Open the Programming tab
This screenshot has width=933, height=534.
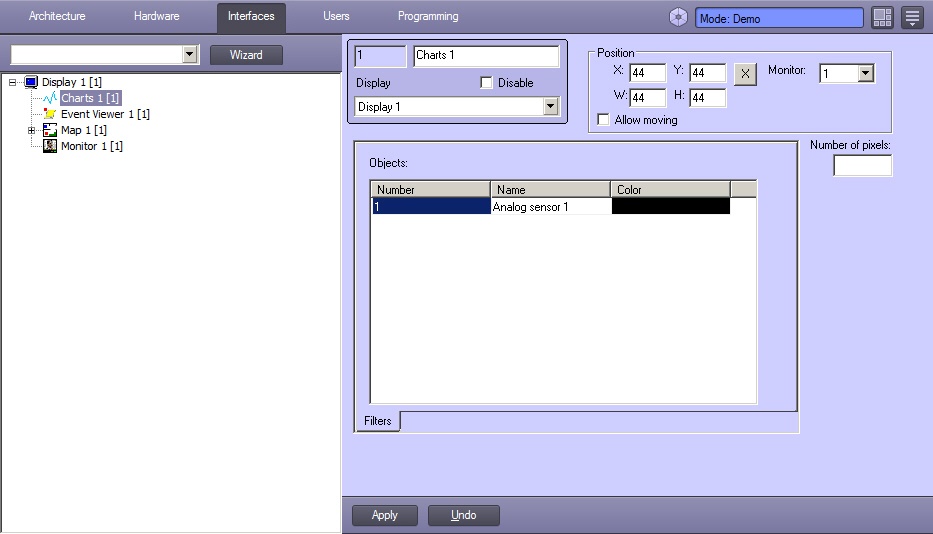428,17
